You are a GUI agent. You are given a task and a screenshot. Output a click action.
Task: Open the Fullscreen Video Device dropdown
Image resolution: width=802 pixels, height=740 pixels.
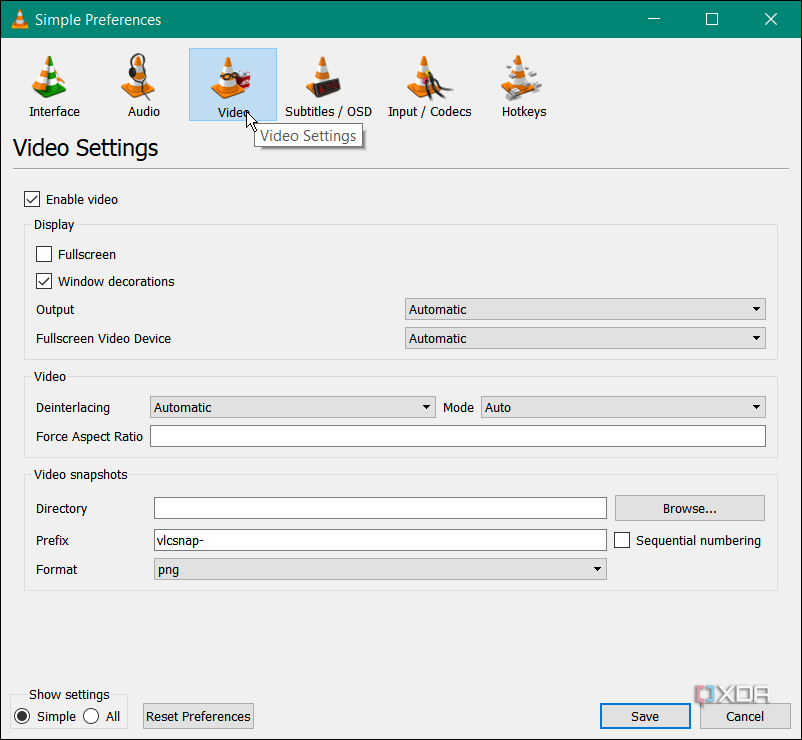point(585,338)
